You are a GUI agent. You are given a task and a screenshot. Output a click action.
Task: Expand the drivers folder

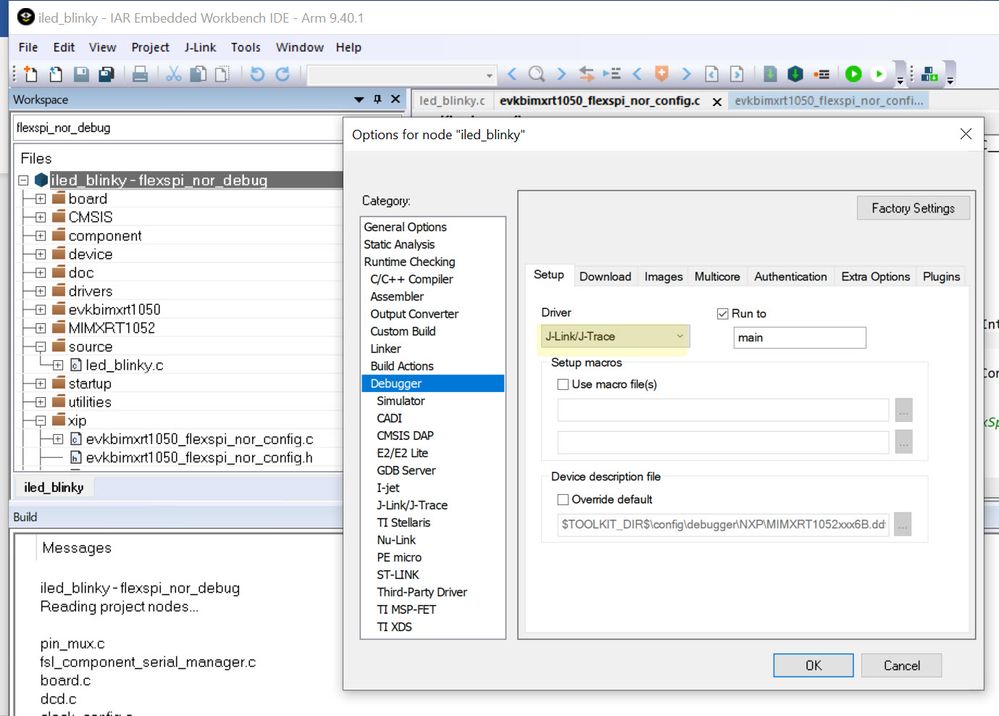point(41,291)
